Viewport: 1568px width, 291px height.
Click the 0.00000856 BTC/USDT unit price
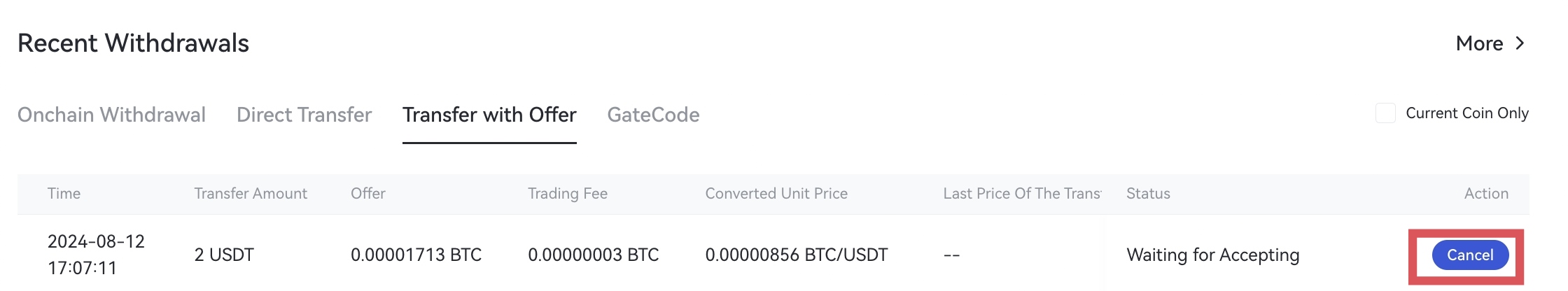coord(796,255)
